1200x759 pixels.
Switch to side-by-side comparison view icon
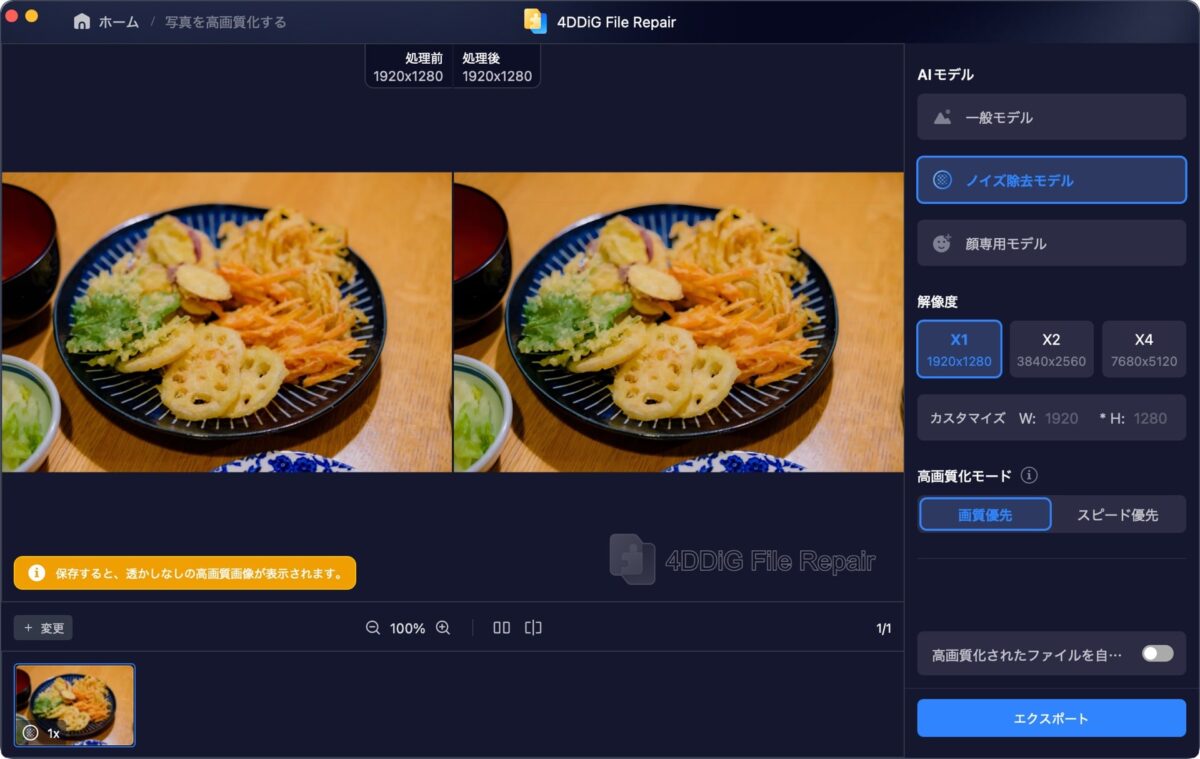[x=502, y=628]
